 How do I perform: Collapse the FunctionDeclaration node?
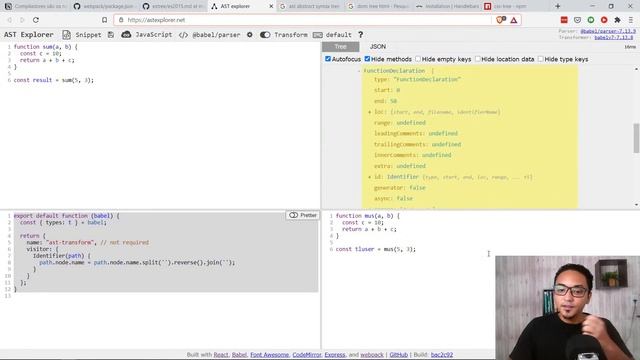click(x=359, y=71)
